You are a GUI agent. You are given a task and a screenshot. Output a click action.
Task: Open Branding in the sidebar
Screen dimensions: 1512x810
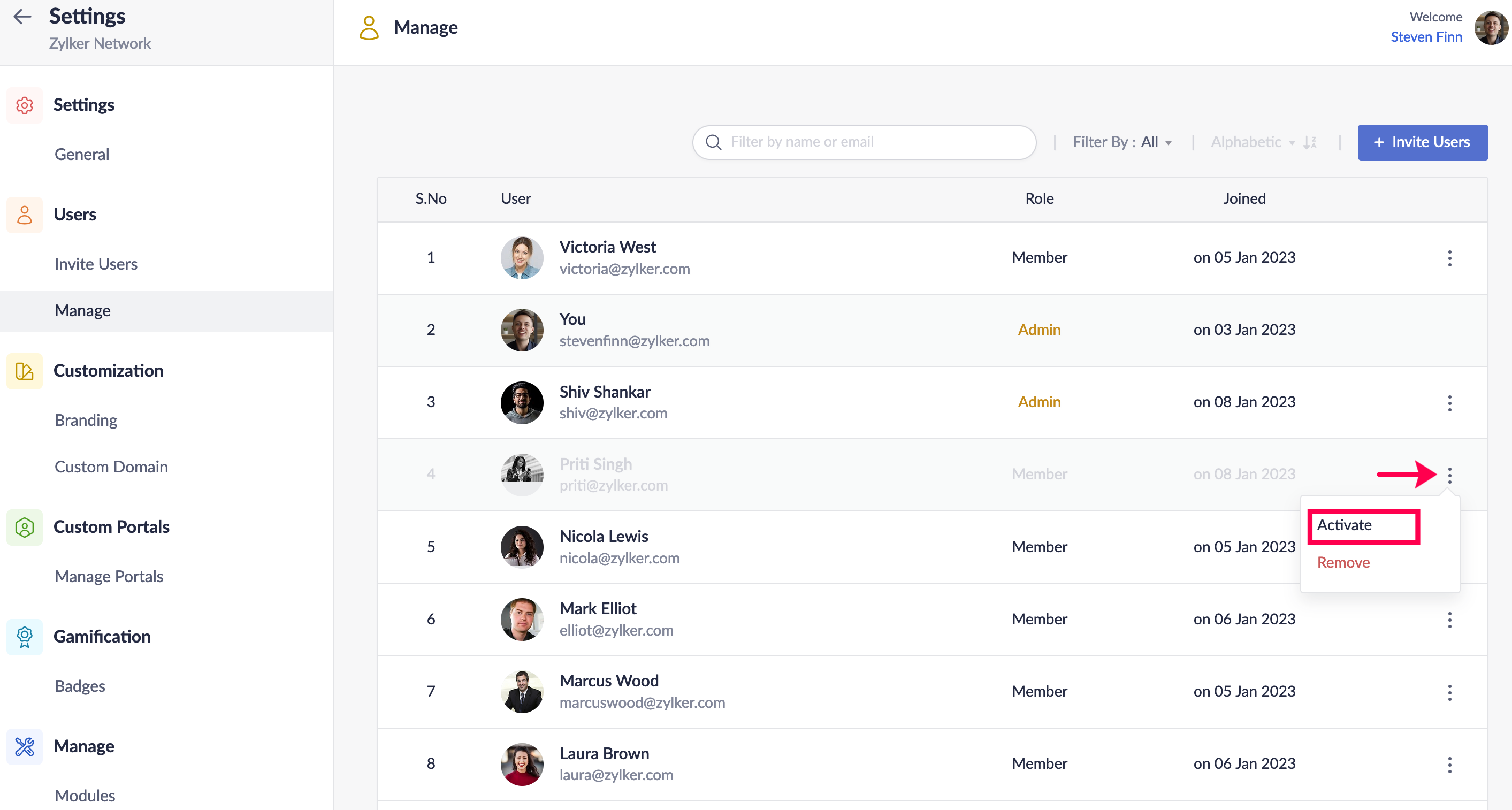(86, 421)
